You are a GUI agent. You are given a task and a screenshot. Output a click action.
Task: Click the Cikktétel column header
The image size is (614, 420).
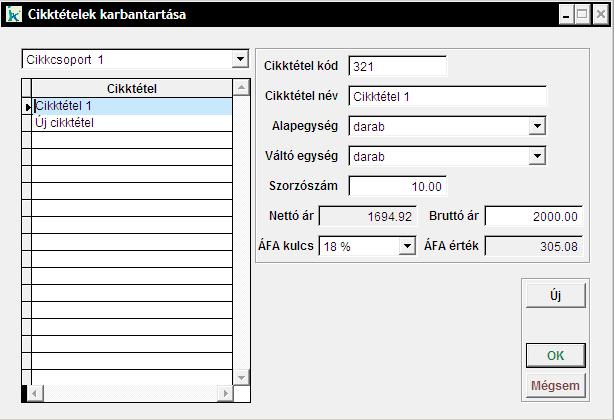(x=131, y=89)
